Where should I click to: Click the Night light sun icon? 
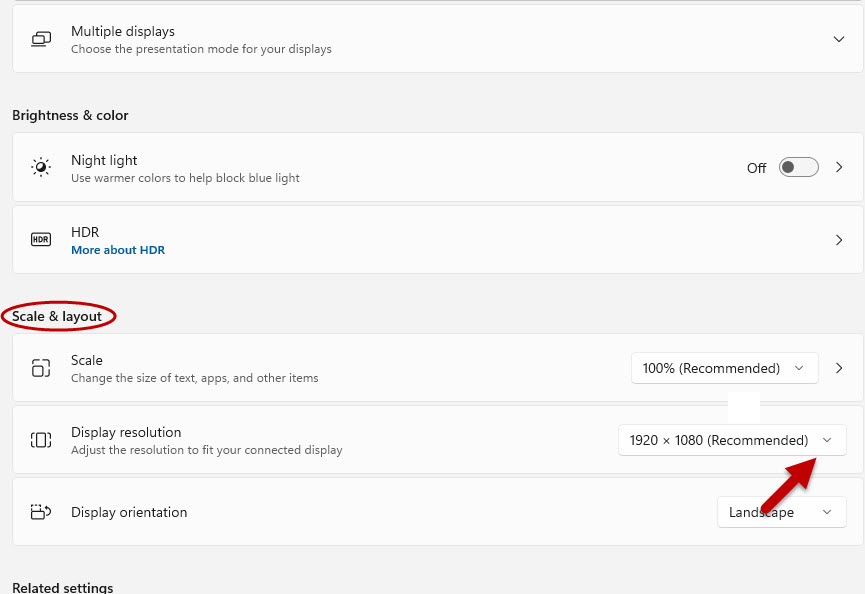click(x=41, y=167)
